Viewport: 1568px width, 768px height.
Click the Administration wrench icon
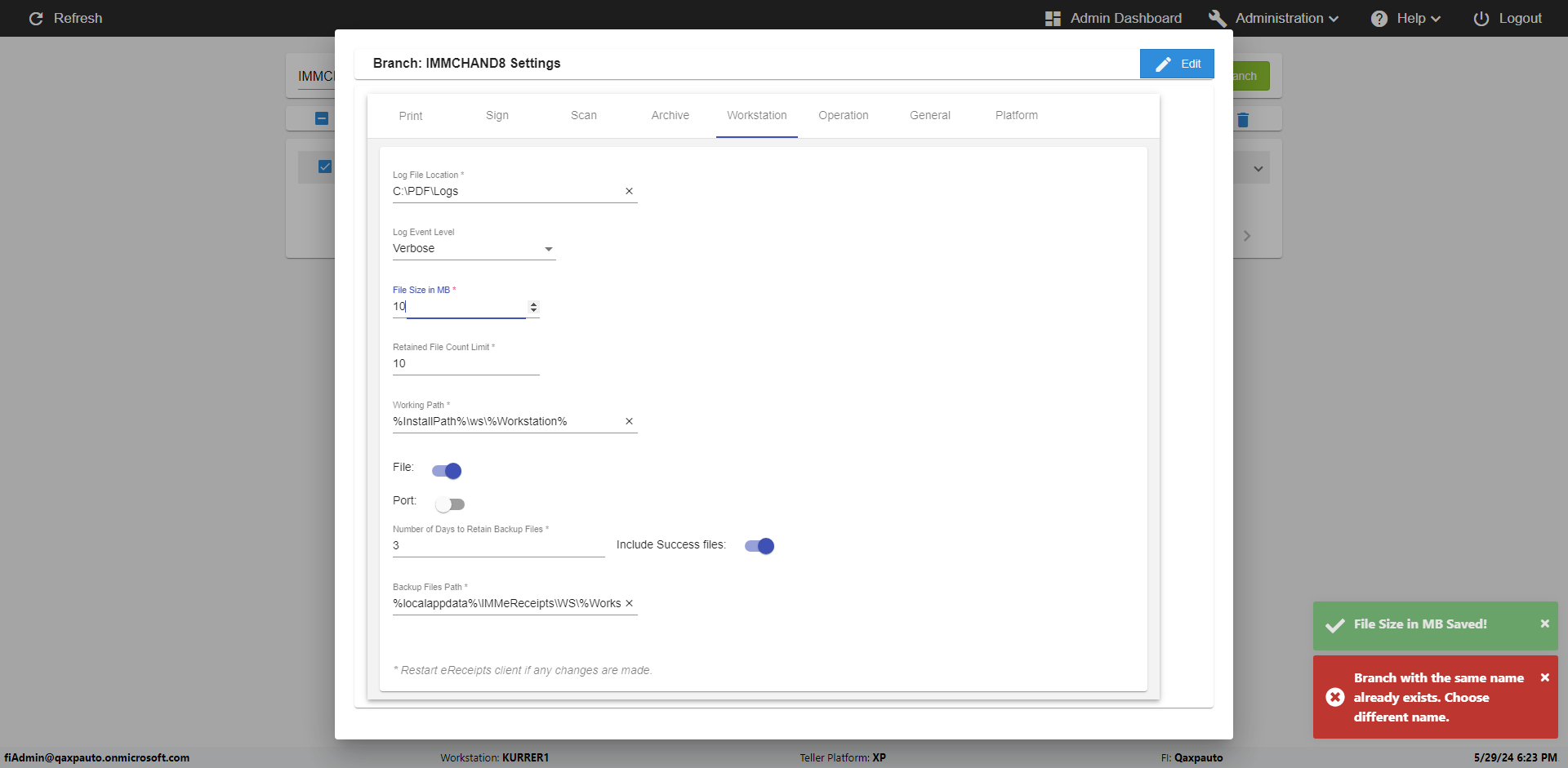click(1218, 18)
